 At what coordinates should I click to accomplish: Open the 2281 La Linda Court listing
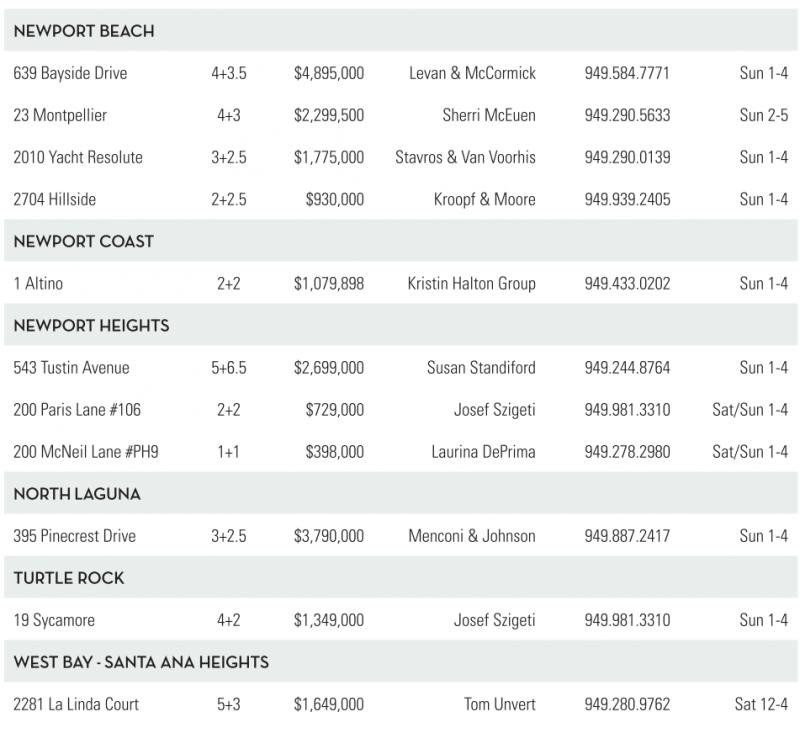pos(76,704)
